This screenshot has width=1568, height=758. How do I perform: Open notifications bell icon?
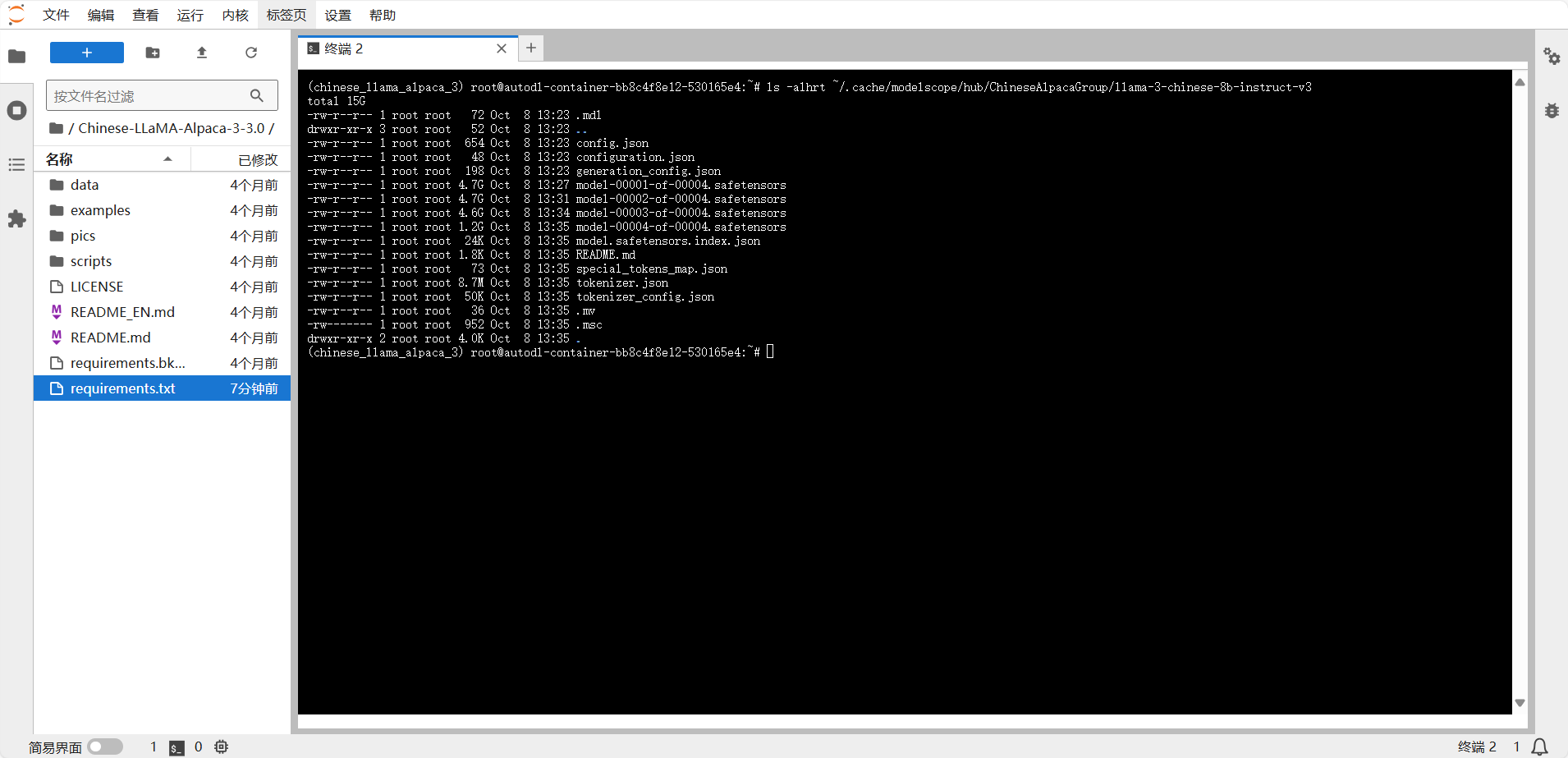click(x=1540, y=747)
